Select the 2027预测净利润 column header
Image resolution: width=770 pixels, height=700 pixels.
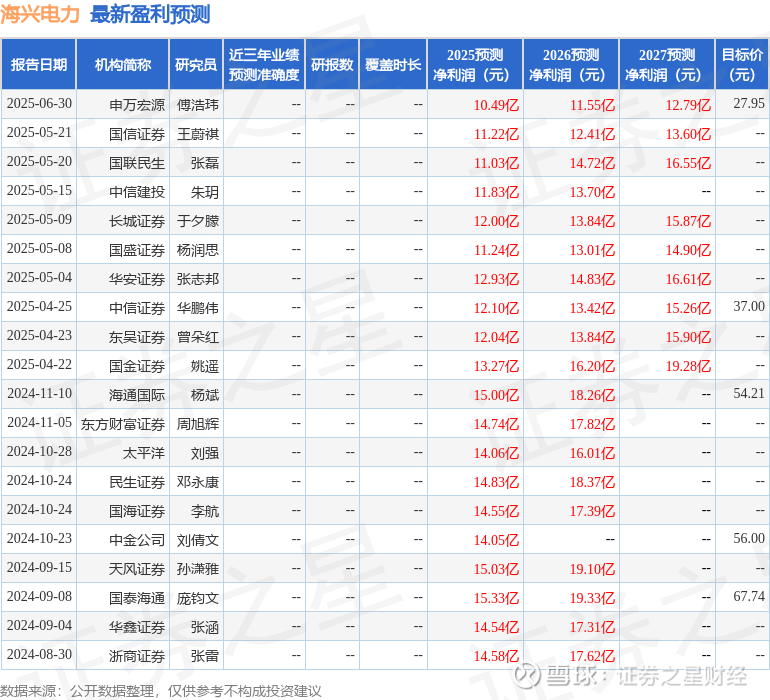click(667, 64)
